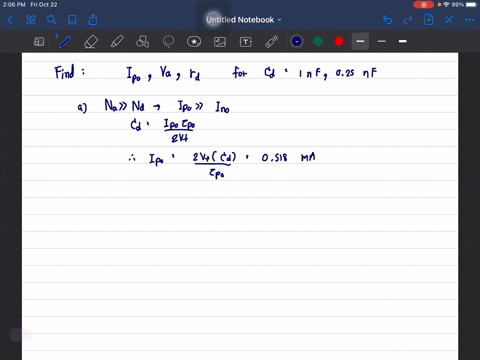Screen dimensions: 480x360
Task: Undo the last stroke
Action: pos(387,20)
